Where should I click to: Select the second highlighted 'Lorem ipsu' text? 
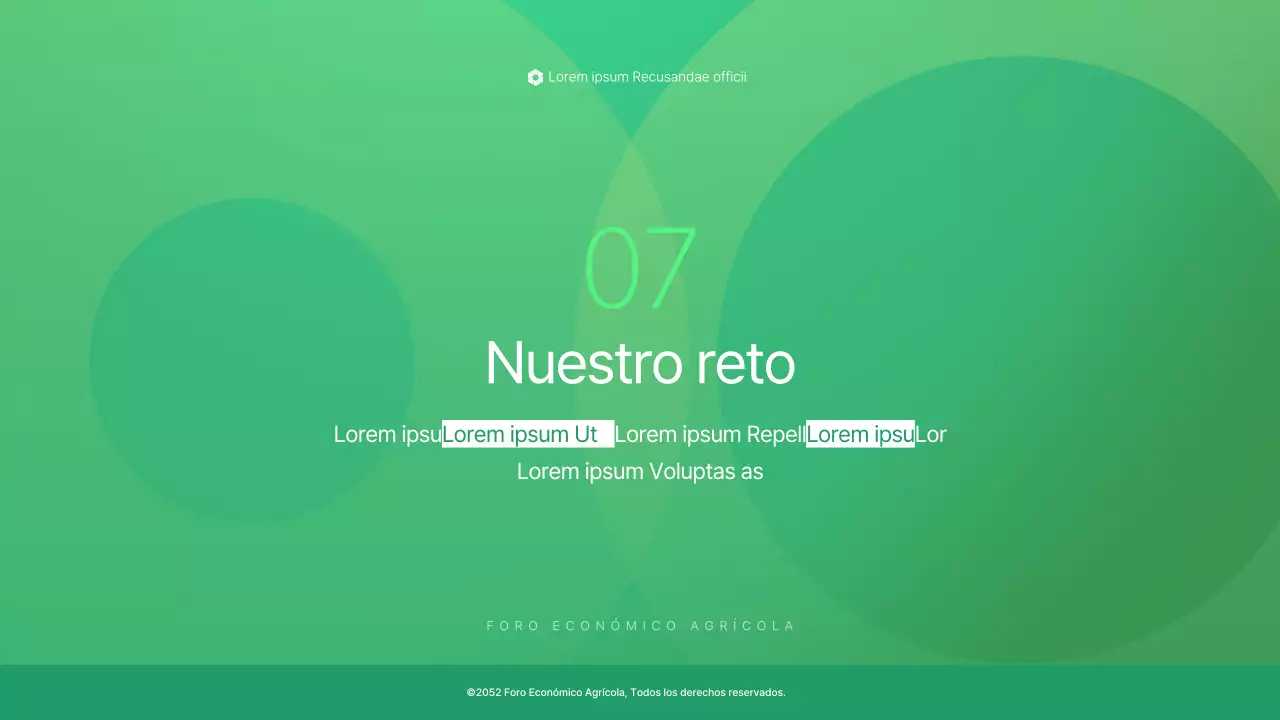tap(860, 434)
